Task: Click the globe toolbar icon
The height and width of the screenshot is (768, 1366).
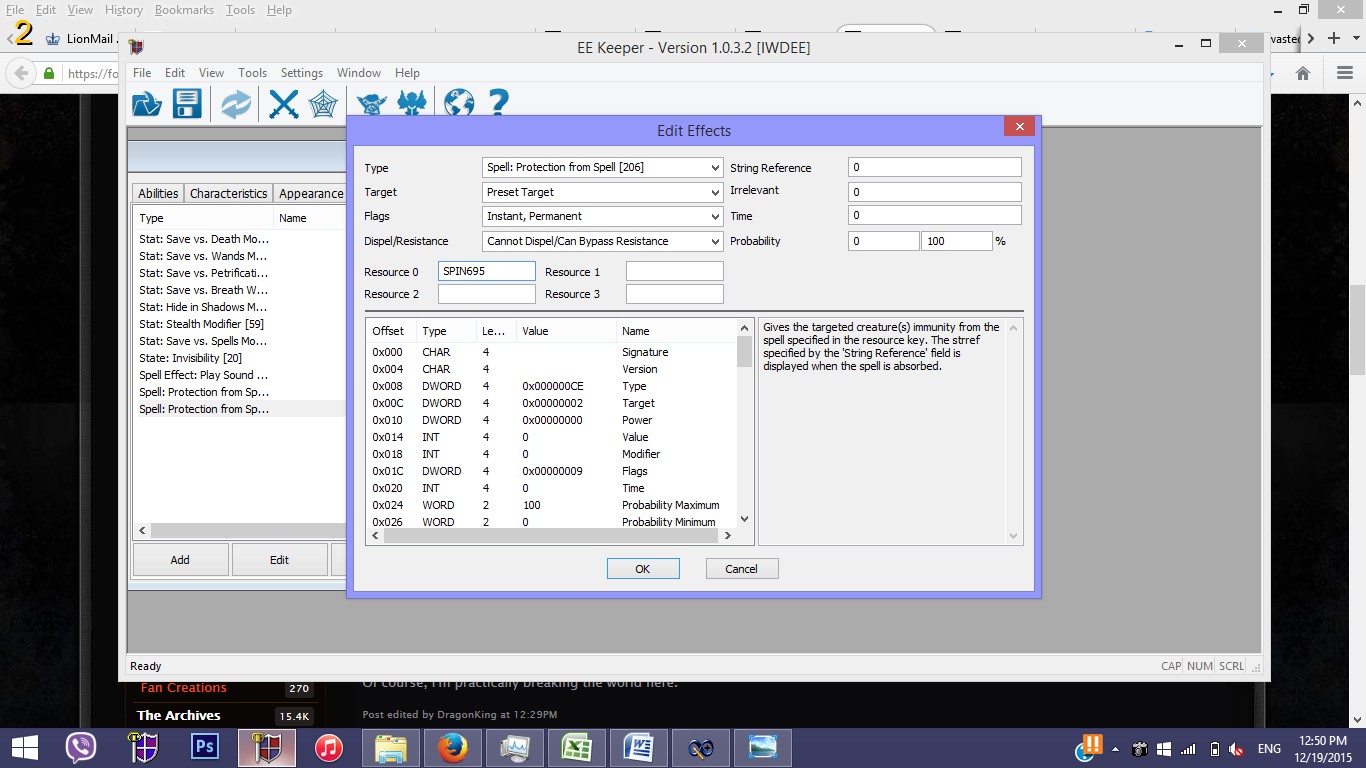Action: click(x=458, y=103)
